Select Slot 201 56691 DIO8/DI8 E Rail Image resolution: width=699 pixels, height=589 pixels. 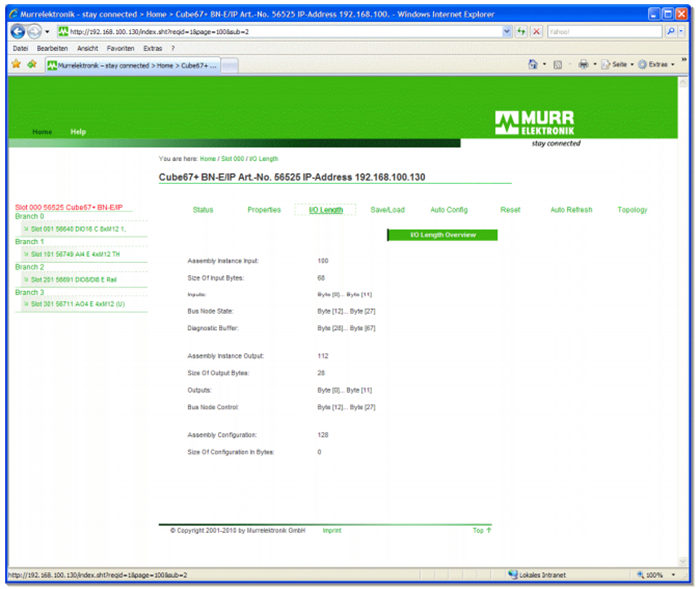[x=74, y=280]
